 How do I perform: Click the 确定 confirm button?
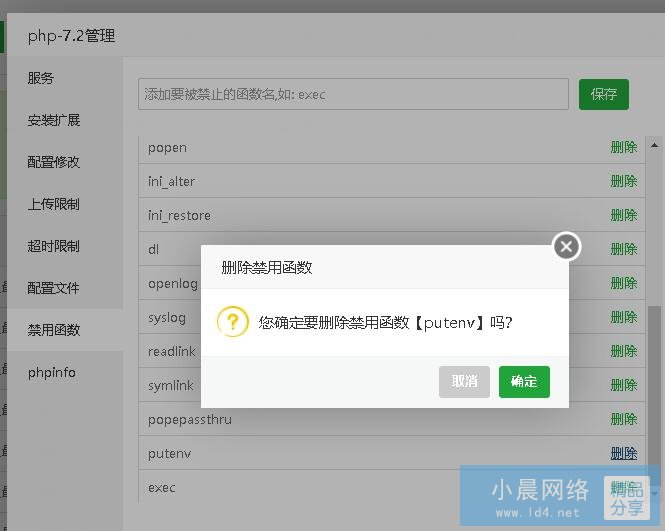pyautogui.click(x=524, y=382)
